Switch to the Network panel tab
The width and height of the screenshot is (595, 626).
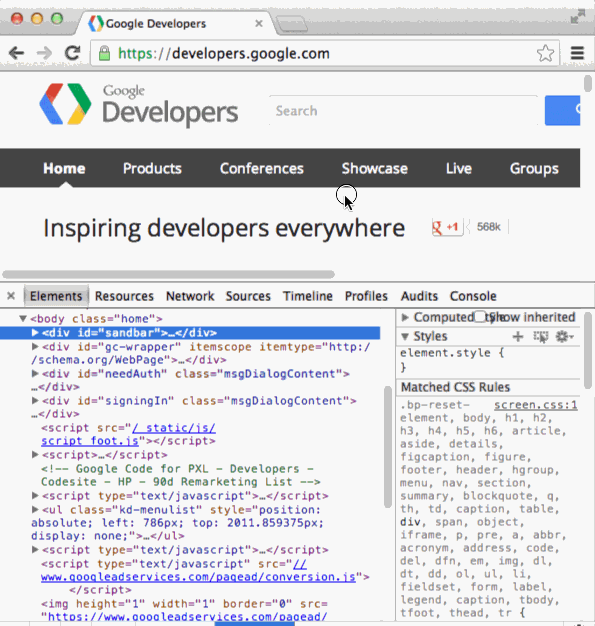click(x=190, y=296)
